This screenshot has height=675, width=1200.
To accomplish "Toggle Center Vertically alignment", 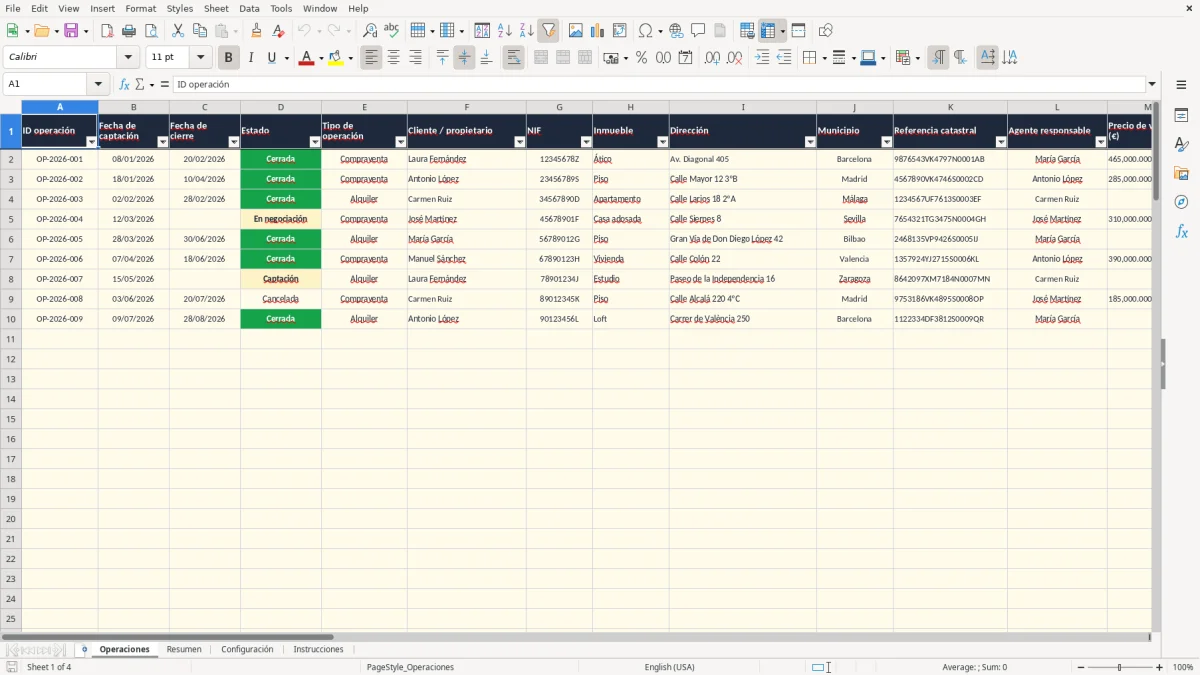I will 464,58.
